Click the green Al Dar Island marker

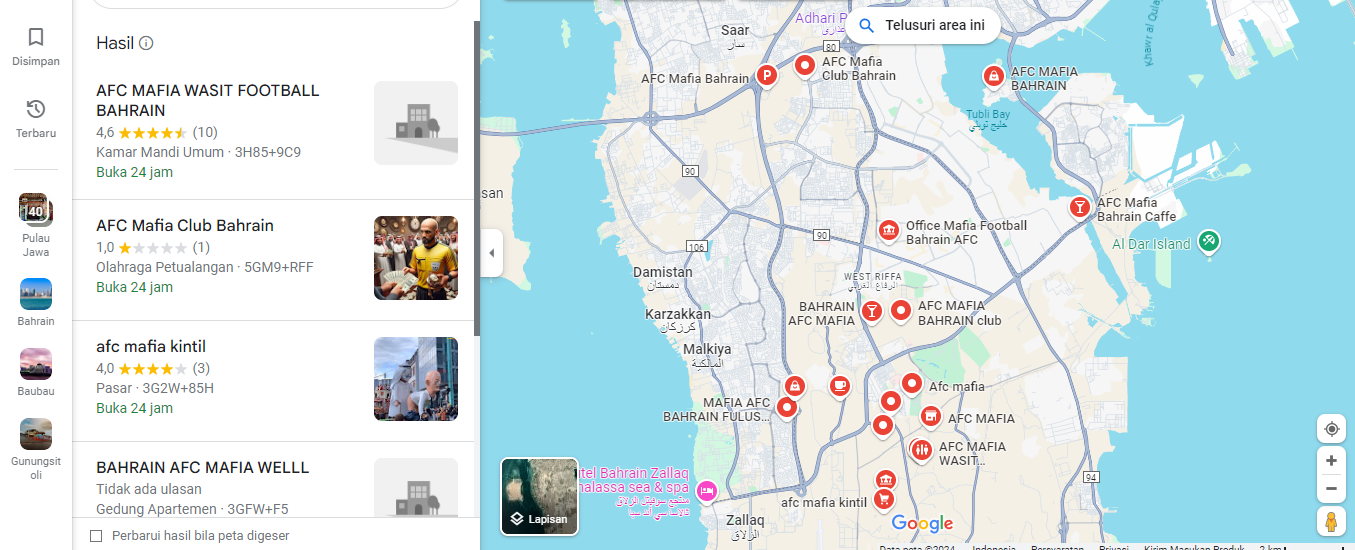pos(1209,241)
